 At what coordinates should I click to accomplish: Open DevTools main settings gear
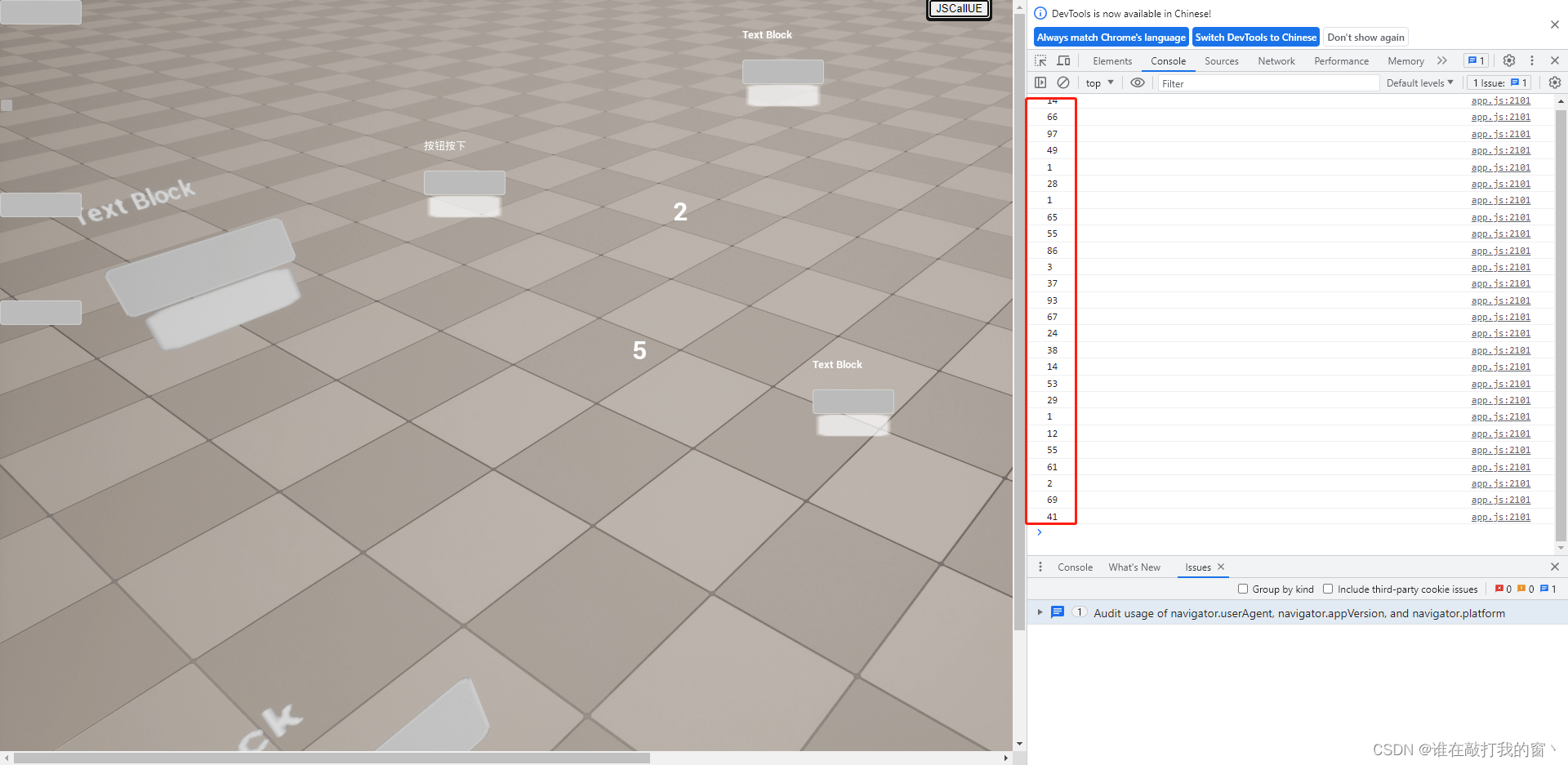point(1509,60)
